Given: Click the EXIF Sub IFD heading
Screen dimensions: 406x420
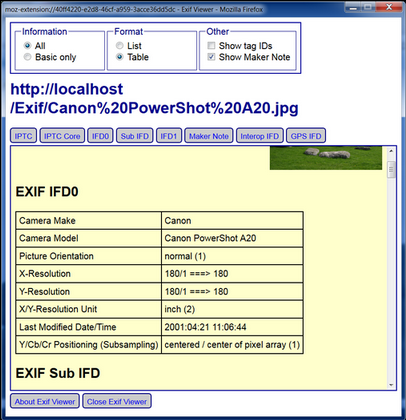Looking at the screenshot, I should (x=58, y=373).
